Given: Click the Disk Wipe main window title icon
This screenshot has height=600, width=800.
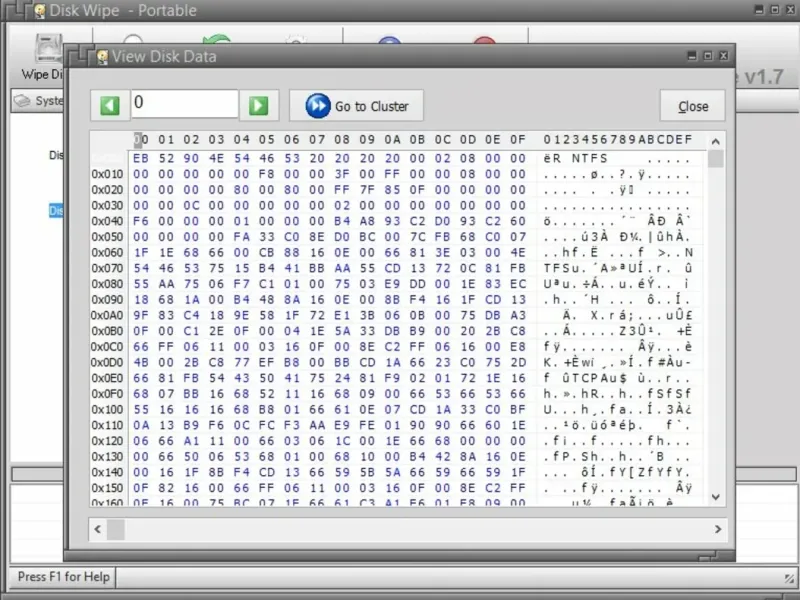Looking at the screenshot, I should pos(39,10).
